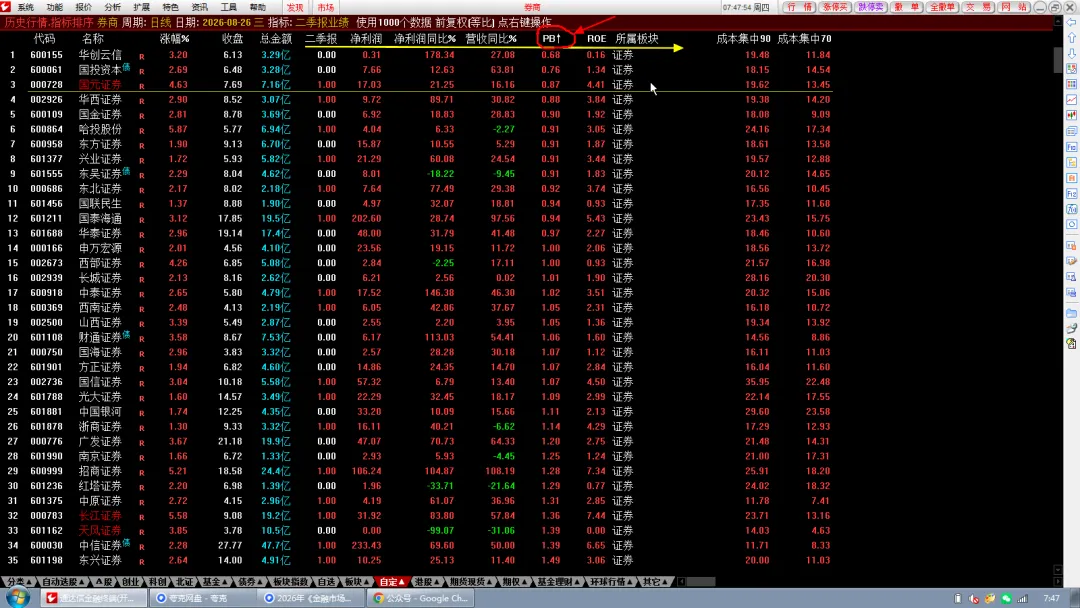Click the back left-arrow icon in the right sidebar
Viewport: 1080px width, 608px height.
click(1071, 23)
